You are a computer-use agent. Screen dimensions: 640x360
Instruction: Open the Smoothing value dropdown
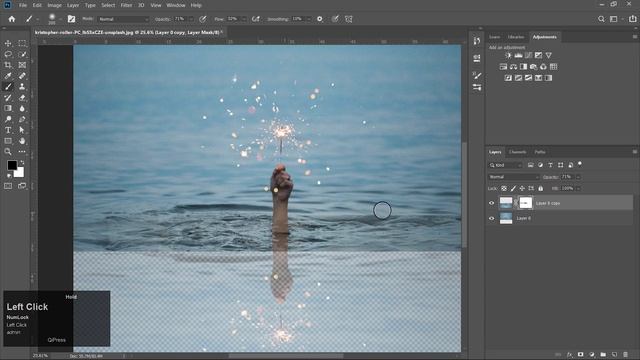pyautogui.click(x=309, y=19)
